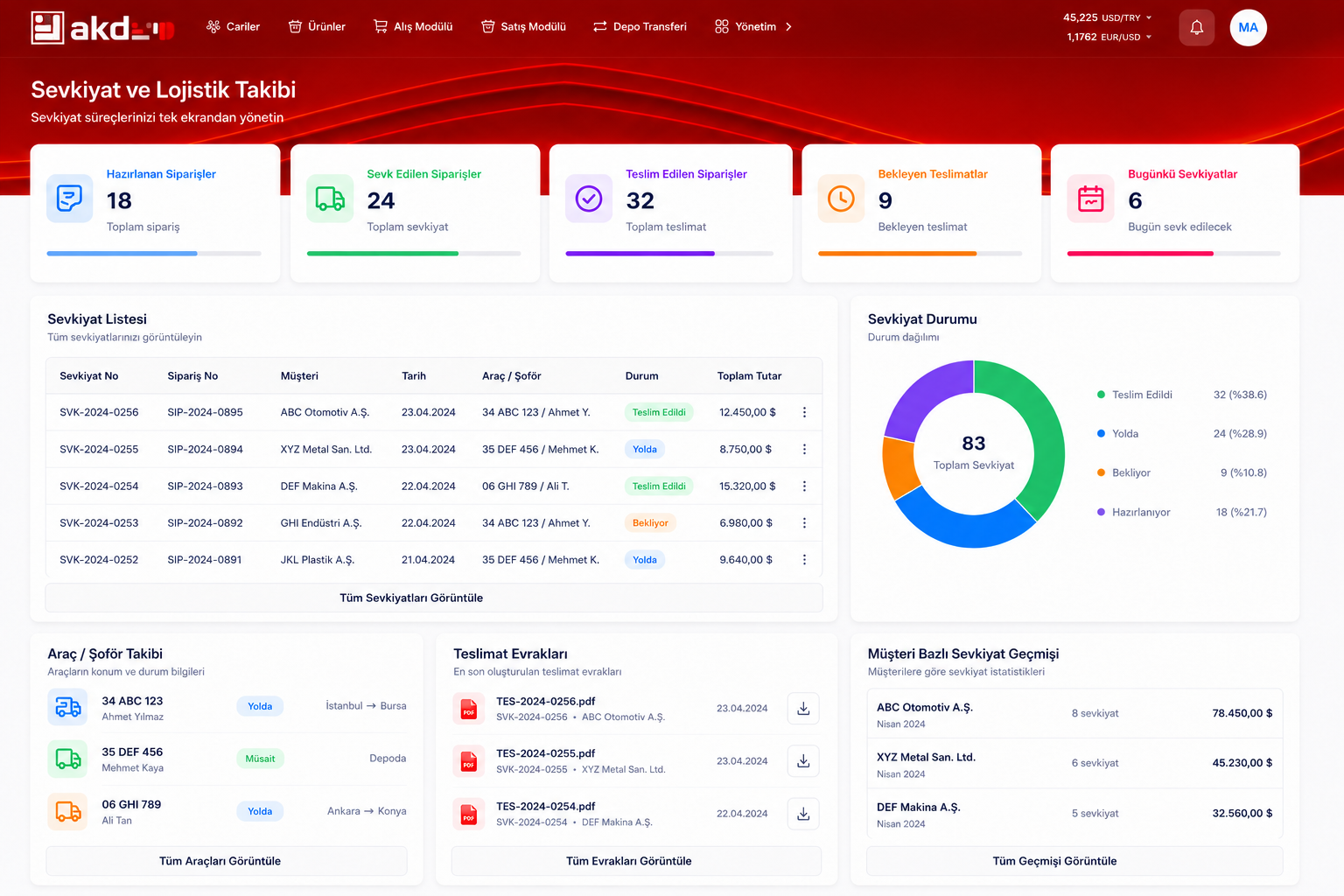This screenshot has height=896, width=1344.
Task: Click Tüm Geçmişi Görüntüle button
Action: [x=1074, y=861]
